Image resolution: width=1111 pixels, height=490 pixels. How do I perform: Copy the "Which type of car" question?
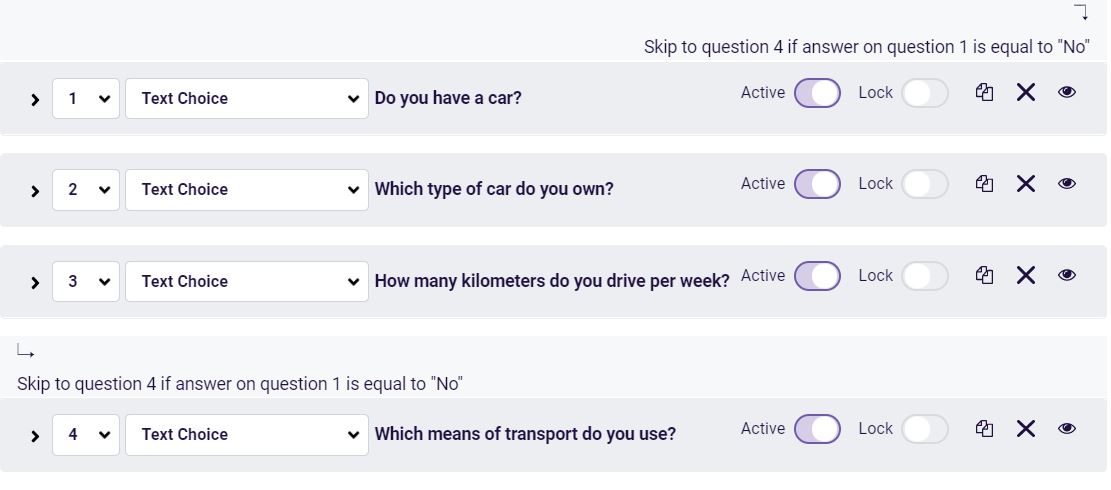[x=984, y=183]
